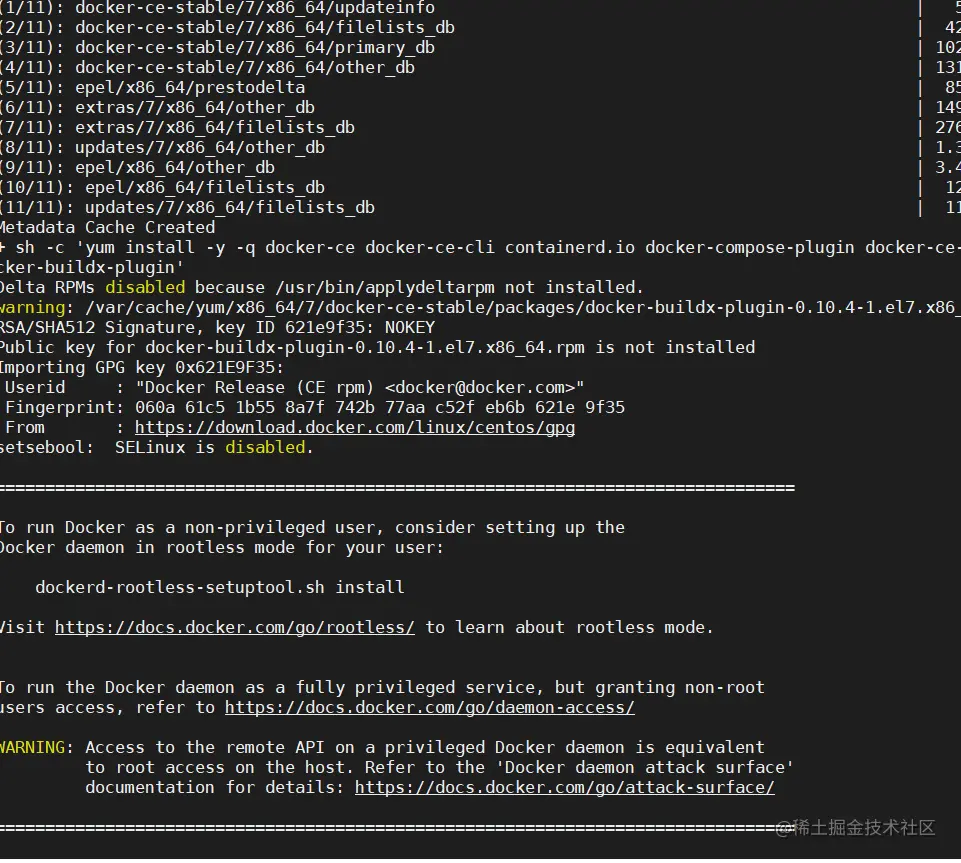Viewport: 961px width, 863px height.
Task: Click 'updates/7/x86_64/other_db' text
Action: 200,148
